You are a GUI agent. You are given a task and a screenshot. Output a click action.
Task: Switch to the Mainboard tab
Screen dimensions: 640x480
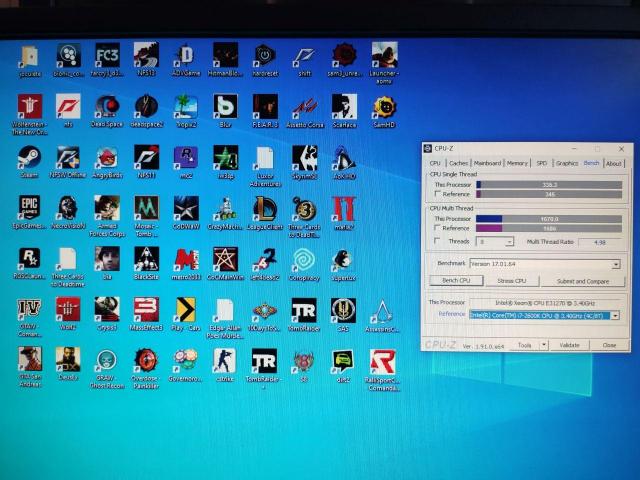[487, 163]
